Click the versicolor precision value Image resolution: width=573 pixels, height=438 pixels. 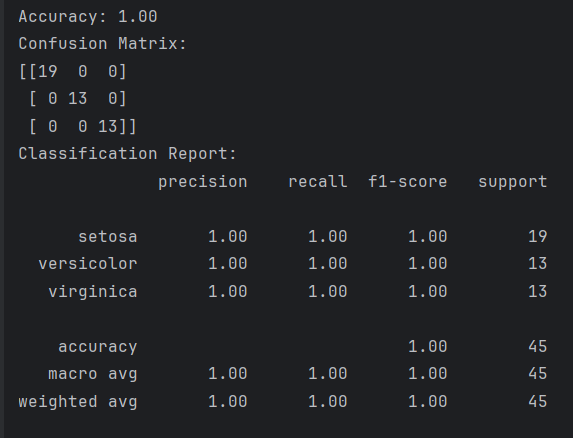point(228,264)
